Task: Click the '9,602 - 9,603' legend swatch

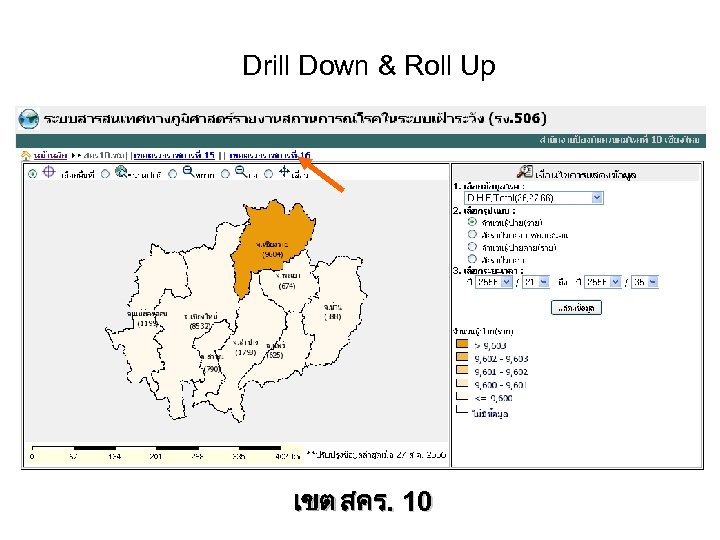Action: (462, 357)
